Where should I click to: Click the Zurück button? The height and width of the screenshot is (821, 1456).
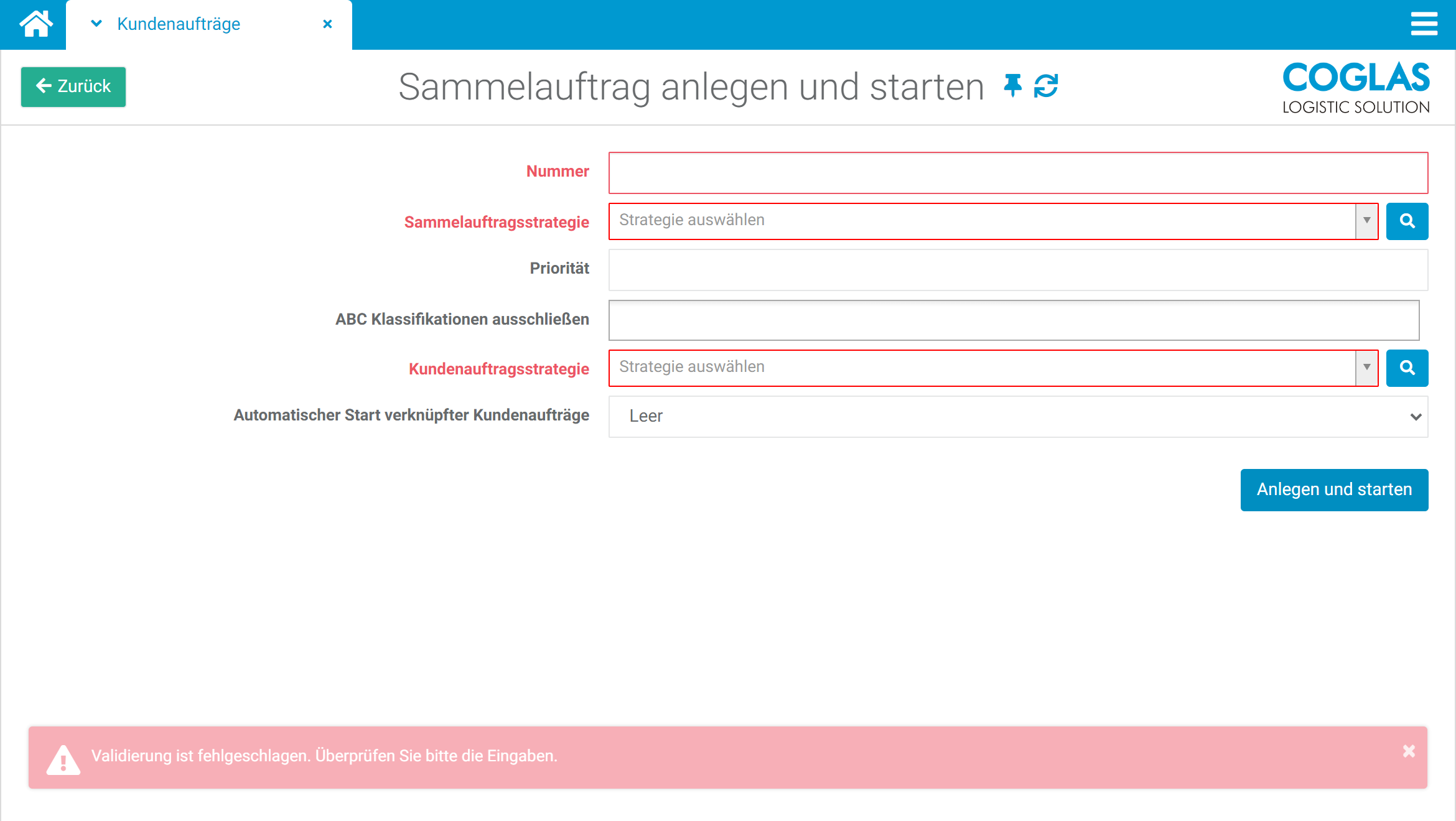pyautogui.click(x=73, y=86)
